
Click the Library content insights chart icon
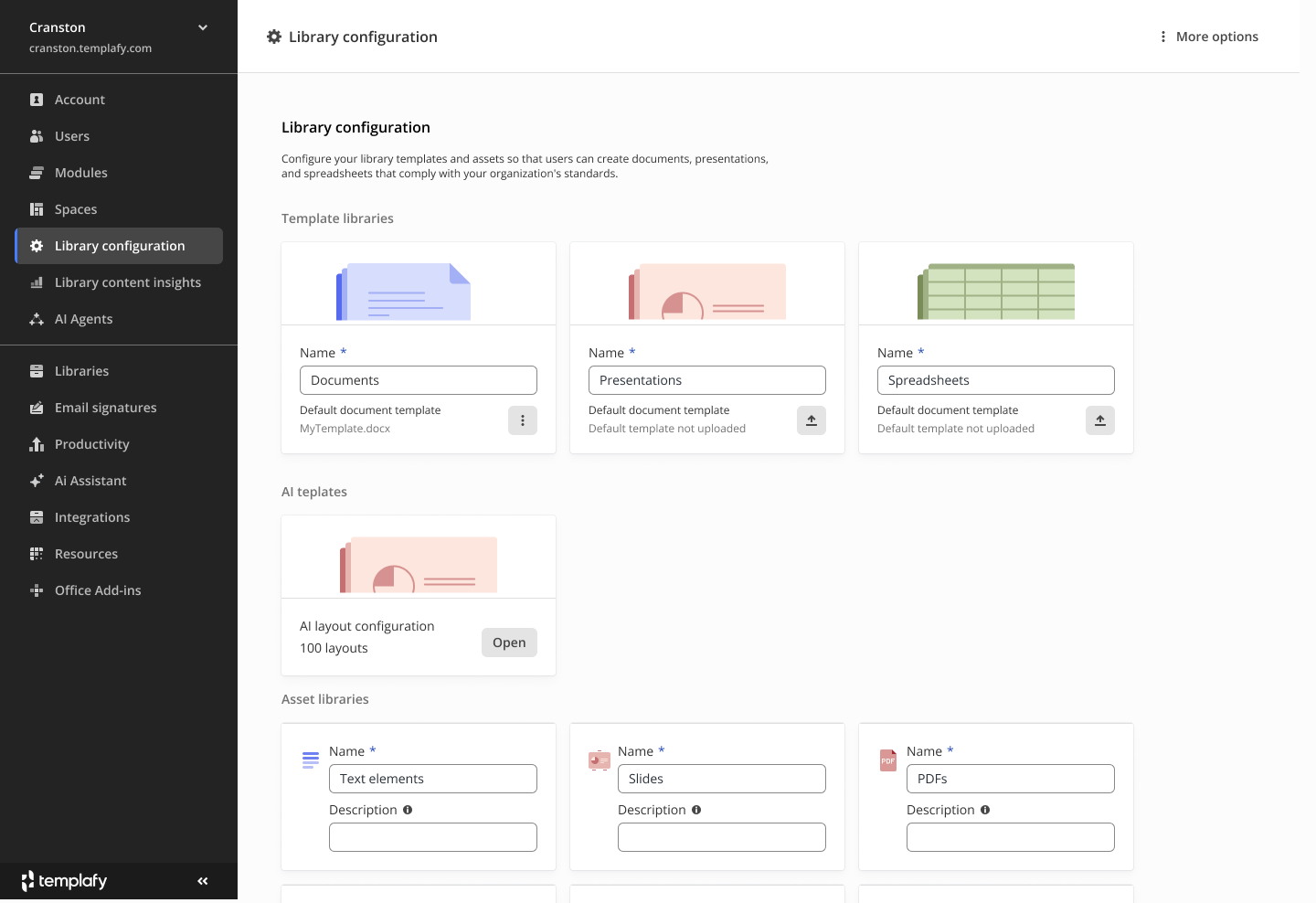[37, 282]
